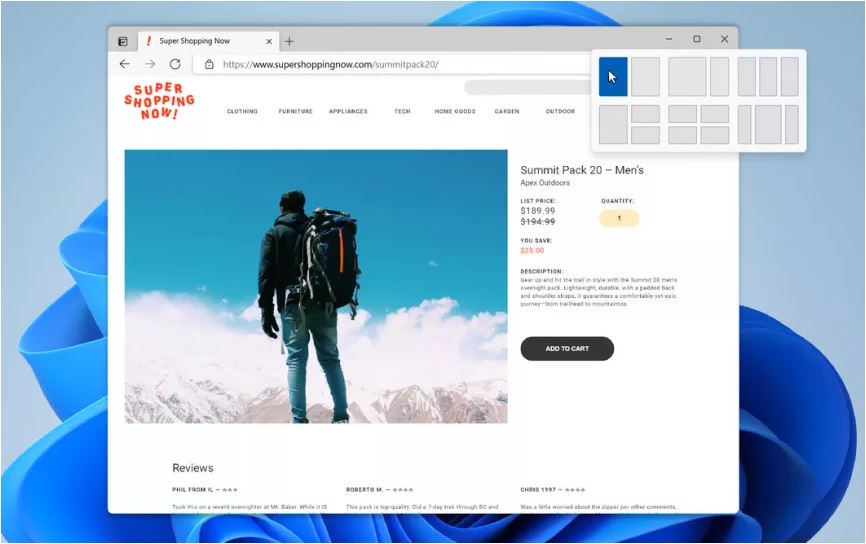Click the browser forward arrow
The height and width of the screenshot is (544, 866).
coord(150,64)
